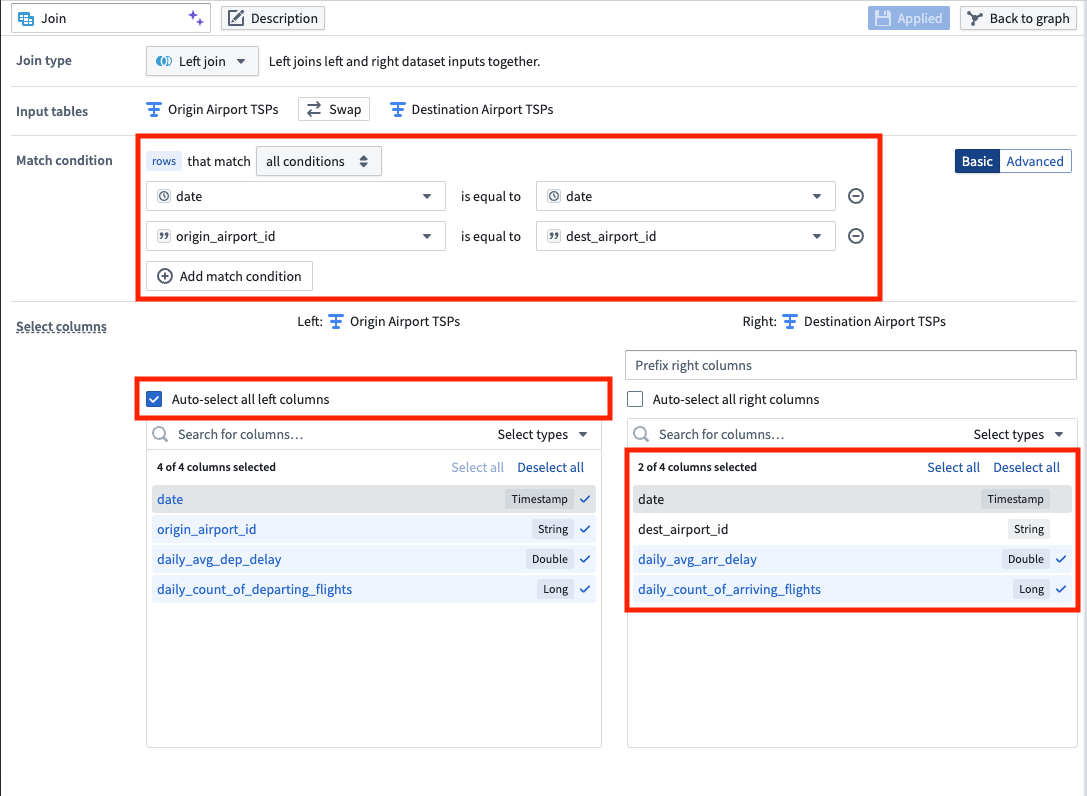This screenshot has height=796, width=1087.
Task: Click the Select columns label
Action: [x=61, y=327]
